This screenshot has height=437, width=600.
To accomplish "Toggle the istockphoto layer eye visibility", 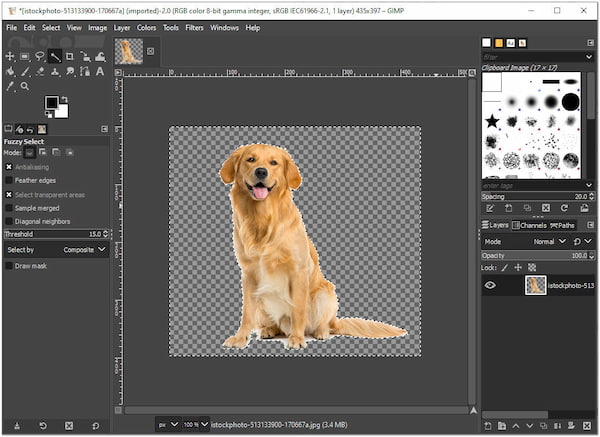I will point(490,285).
